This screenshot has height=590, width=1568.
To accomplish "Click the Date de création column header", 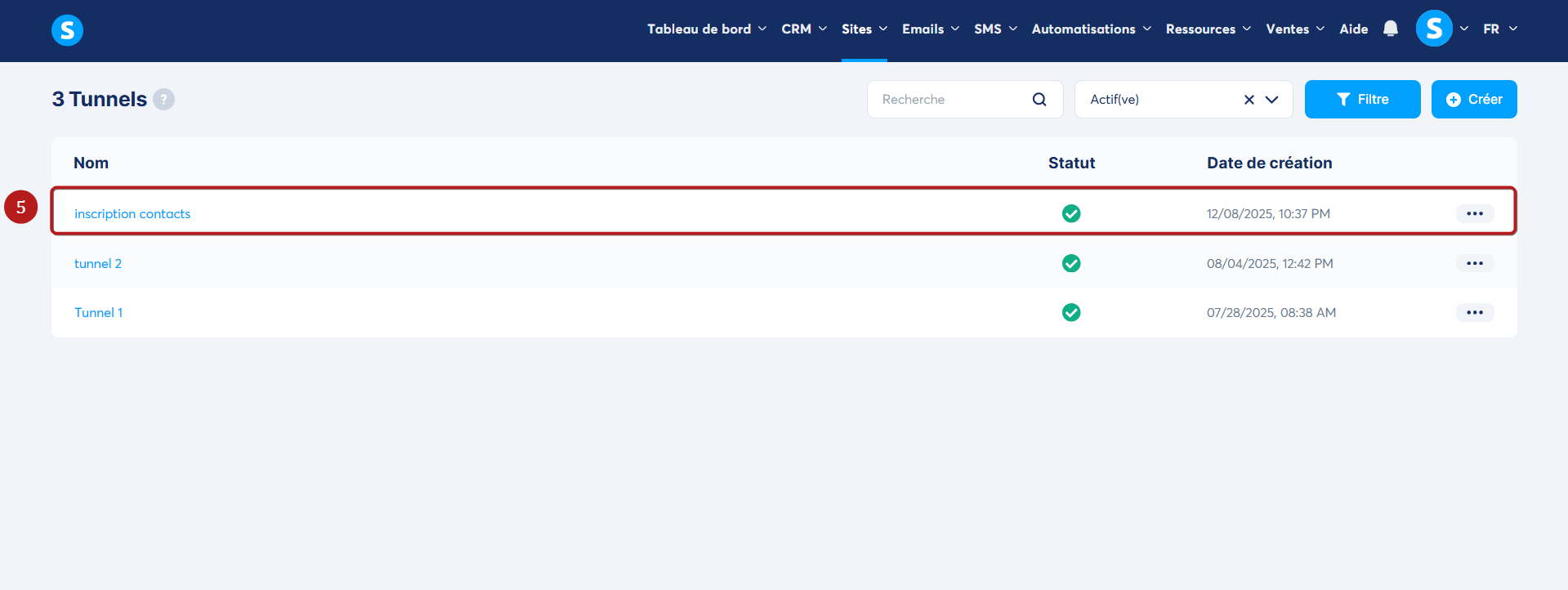I will (x=1269, y=163).
